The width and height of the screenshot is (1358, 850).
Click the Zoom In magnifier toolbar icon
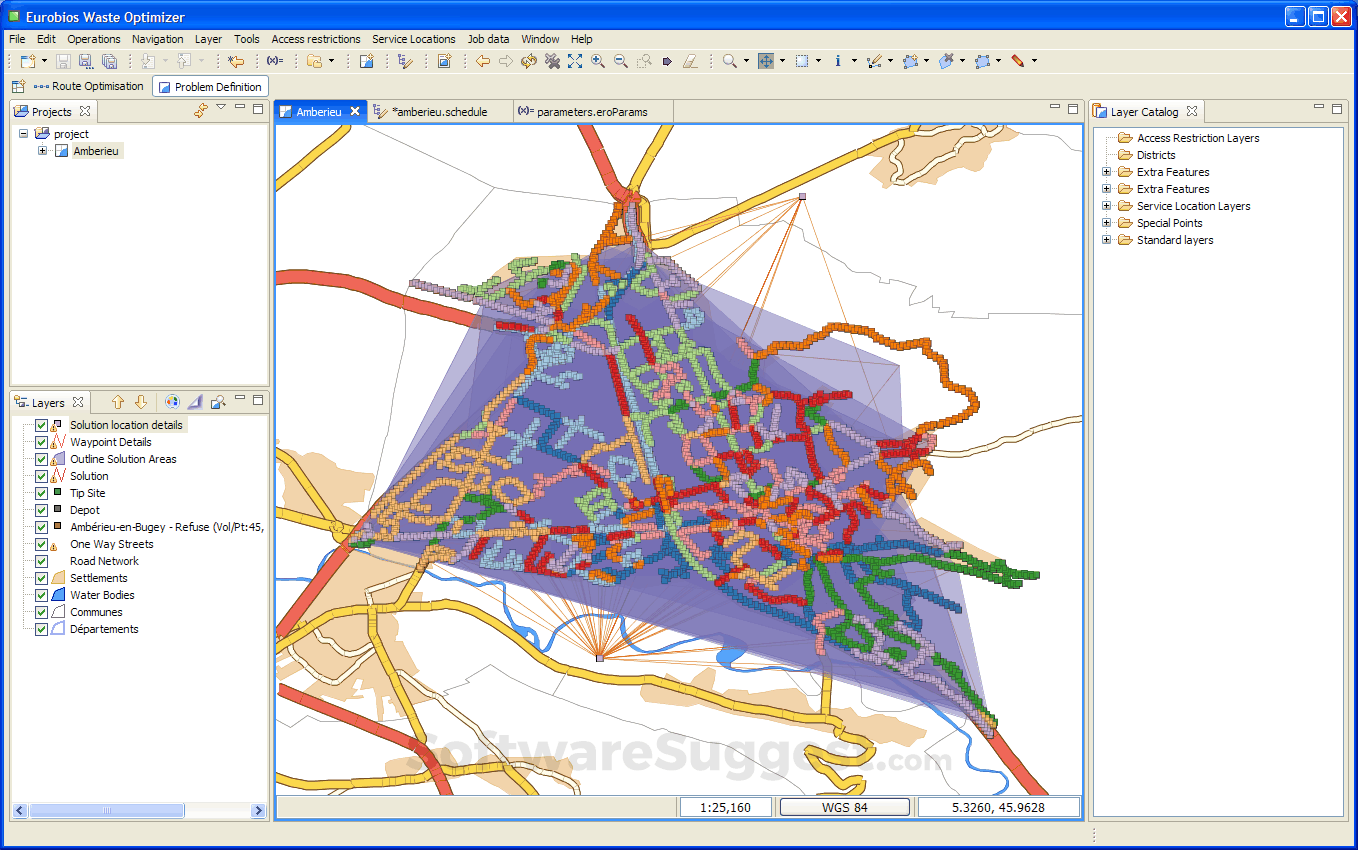tap(598, 61)
